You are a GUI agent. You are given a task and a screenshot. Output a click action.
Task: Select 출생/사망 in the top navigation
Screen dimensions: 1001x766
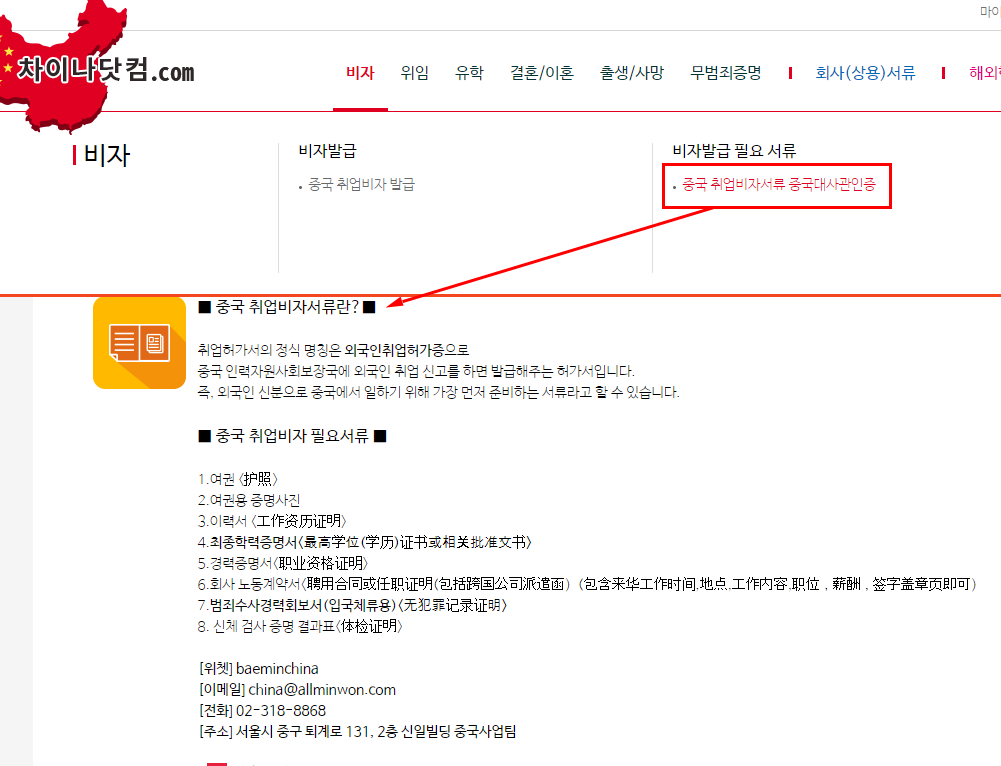point(632,73)
